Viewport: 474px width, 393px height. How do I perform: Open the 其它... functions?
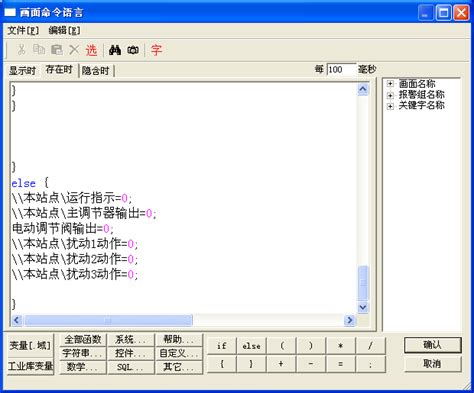tap(179, 367)
